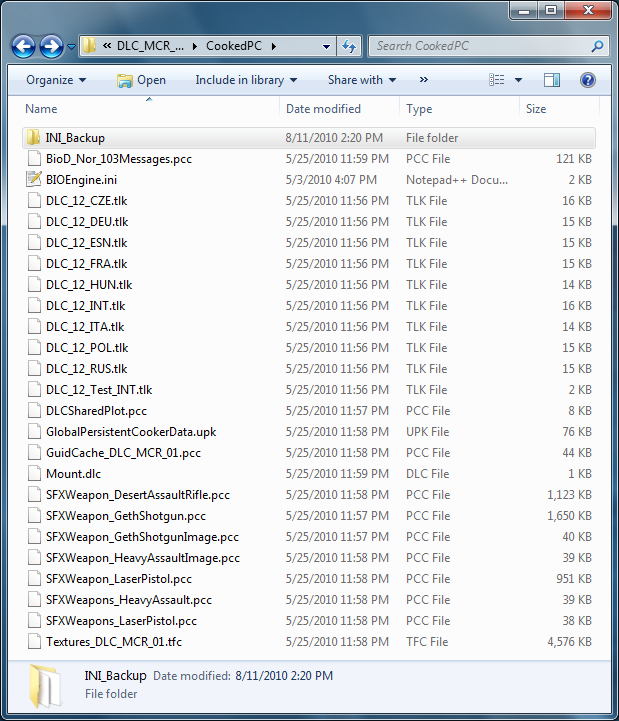Click the search magnifier icon

pyautogui.click(x=597, y=46)
